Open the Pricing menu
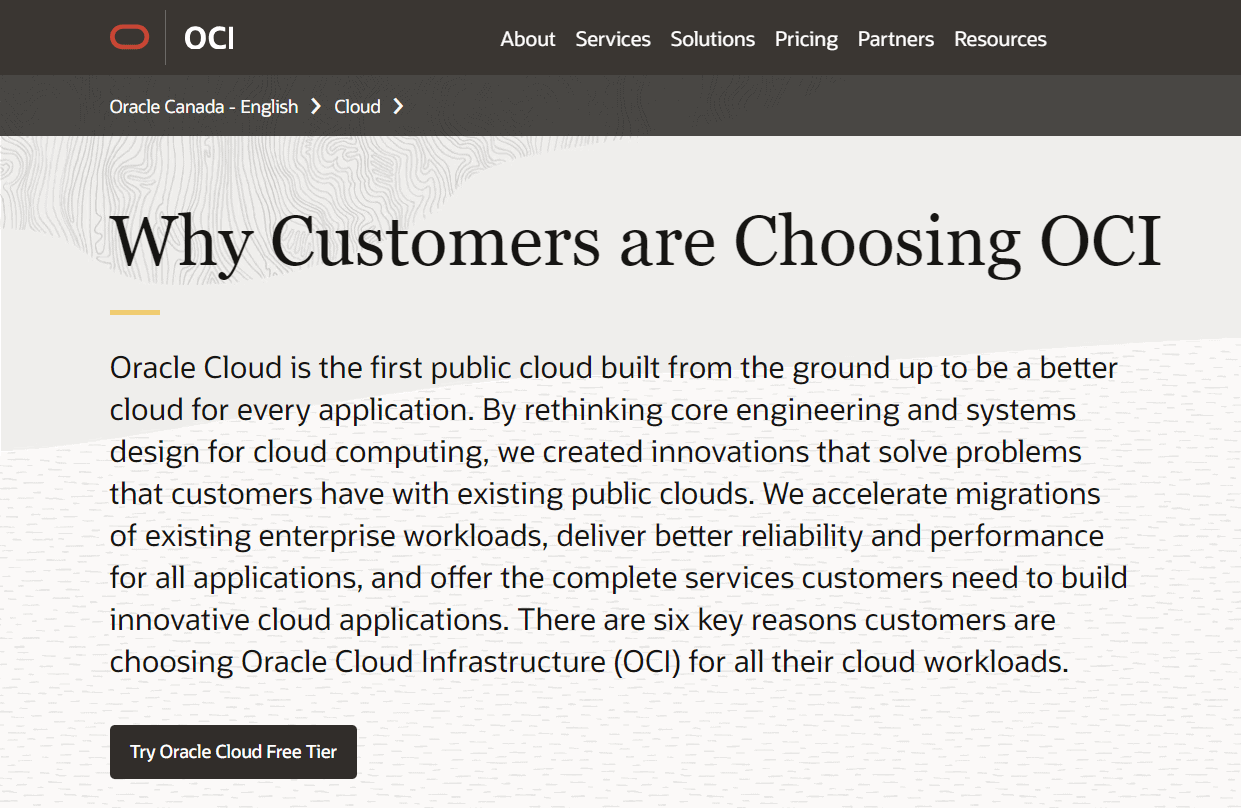 (806, 39)
